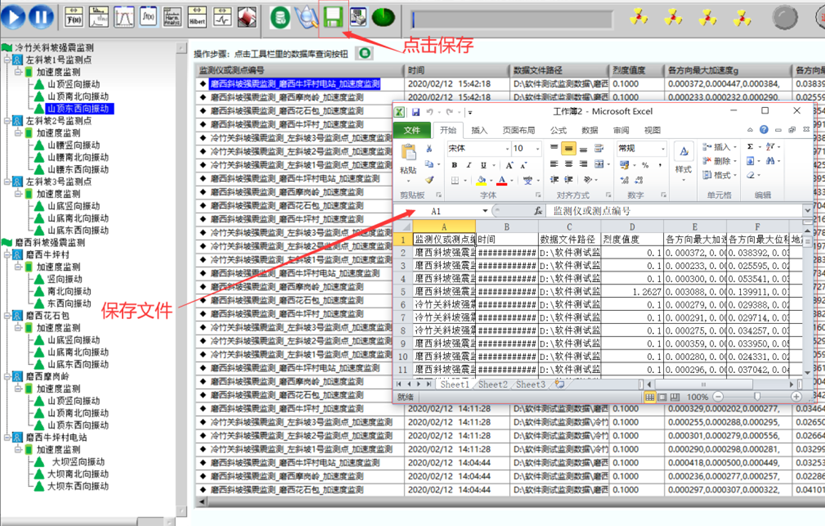The height and width of the screenshot is (528, 825).
Task: Click the dark green radar circle icon
Action: point(383,16)
